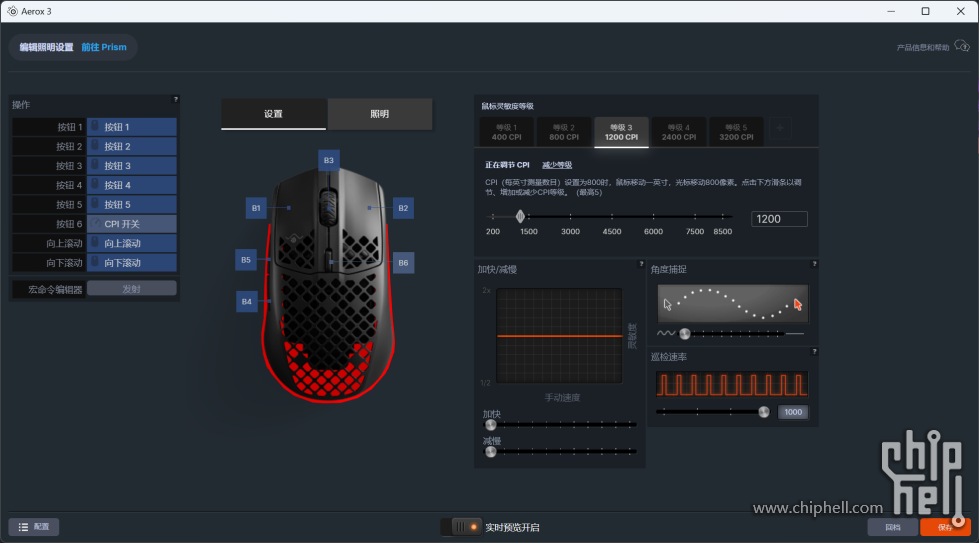Click the 6000 mark on the CPI scale
This screenshot has height=543, width=979.
point(653,231)
